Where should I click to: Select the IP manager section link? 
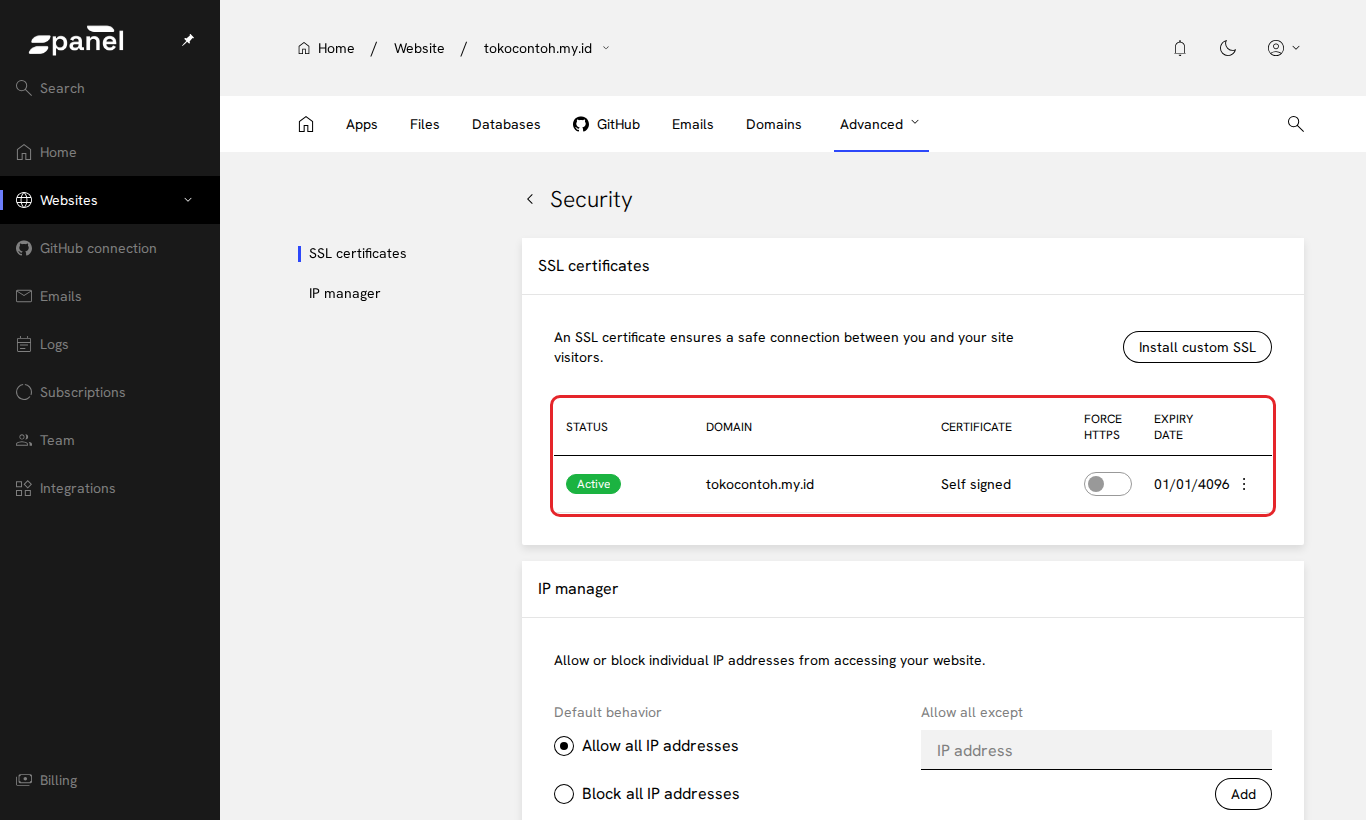click(345, 294)
